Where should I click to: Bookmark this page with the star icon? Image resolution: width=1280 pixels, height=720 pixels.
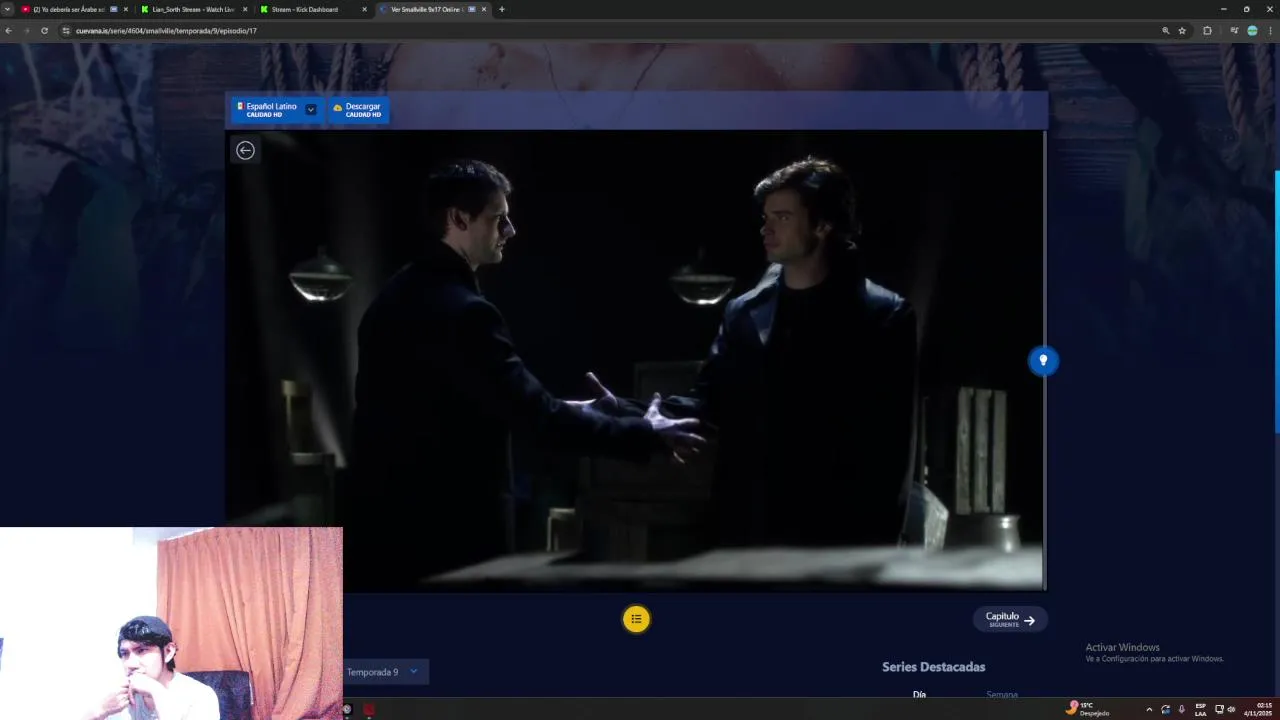click(1182, 31)
